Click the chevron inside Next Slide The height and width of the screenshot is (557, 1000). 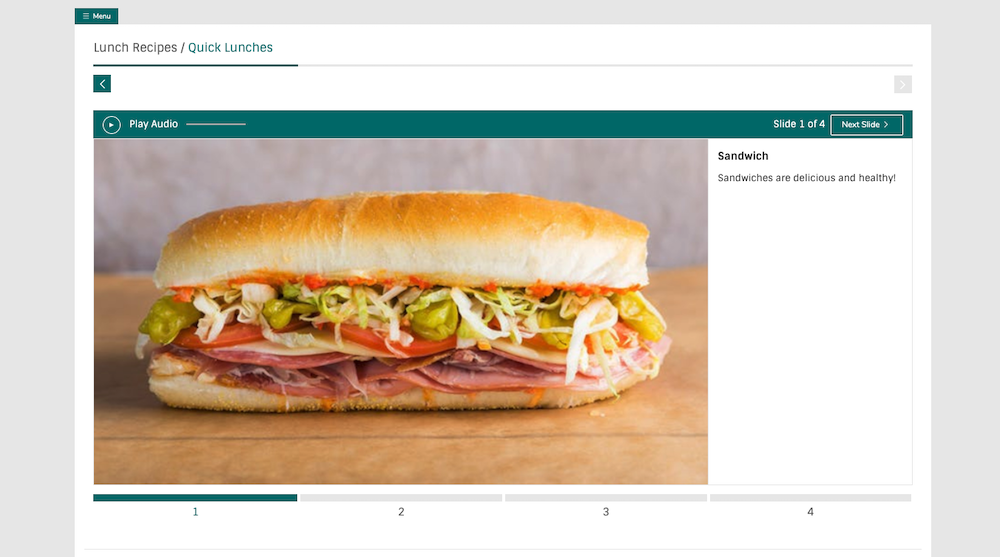886,124
